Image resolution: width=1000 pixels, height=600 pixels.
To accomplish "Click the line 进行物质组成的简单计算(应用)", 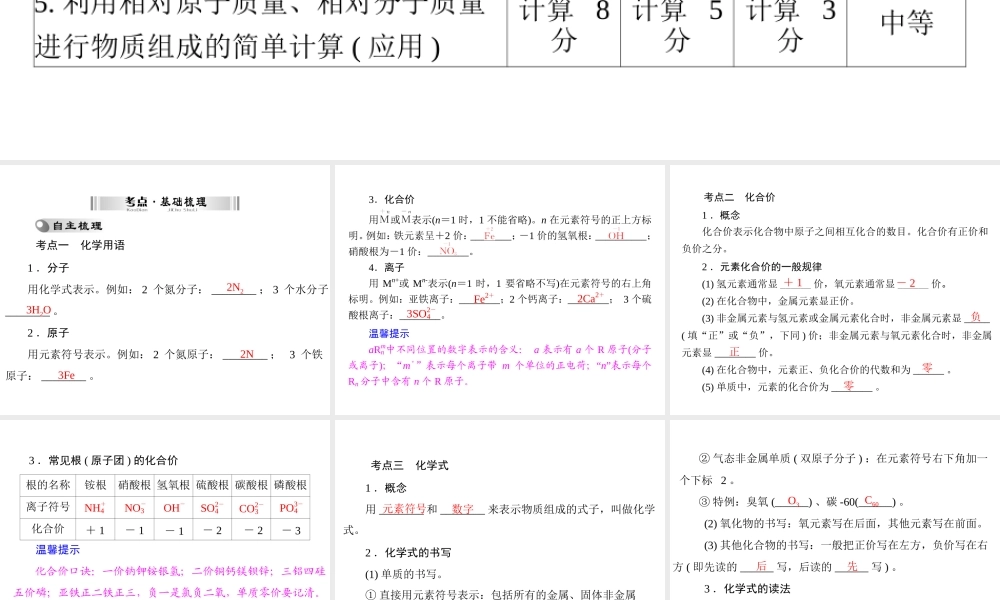I will coord(237,47).
